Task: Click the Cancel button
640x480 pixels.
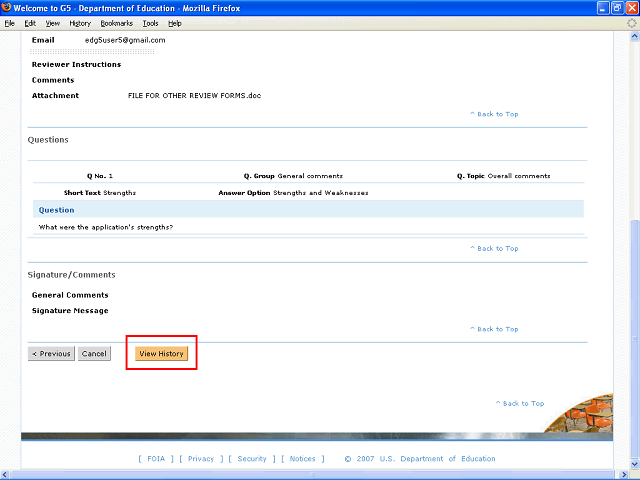Action: click(94, 353)
